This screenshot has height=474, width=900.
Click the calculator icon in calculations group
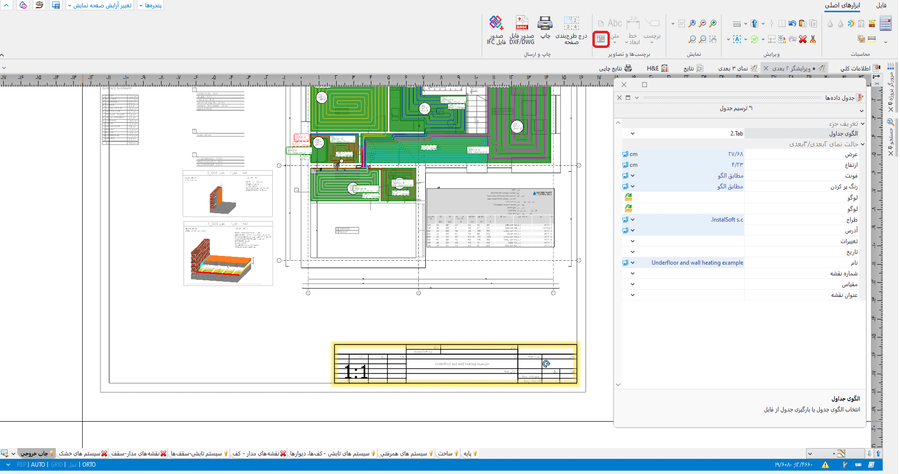point(886,24)
